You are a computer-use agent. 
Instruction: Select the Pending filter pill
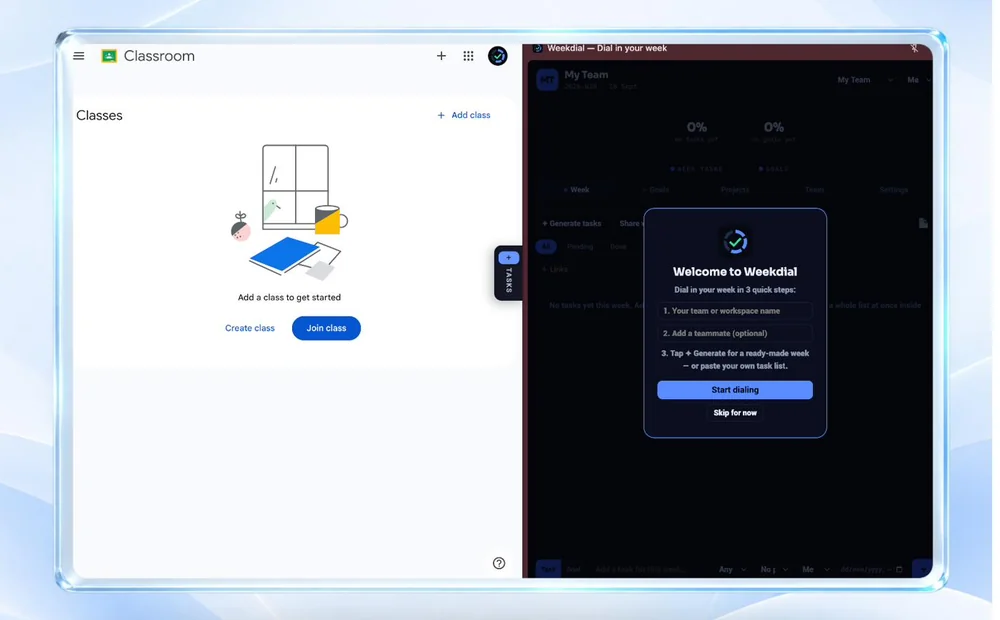[x=580, y=246]
